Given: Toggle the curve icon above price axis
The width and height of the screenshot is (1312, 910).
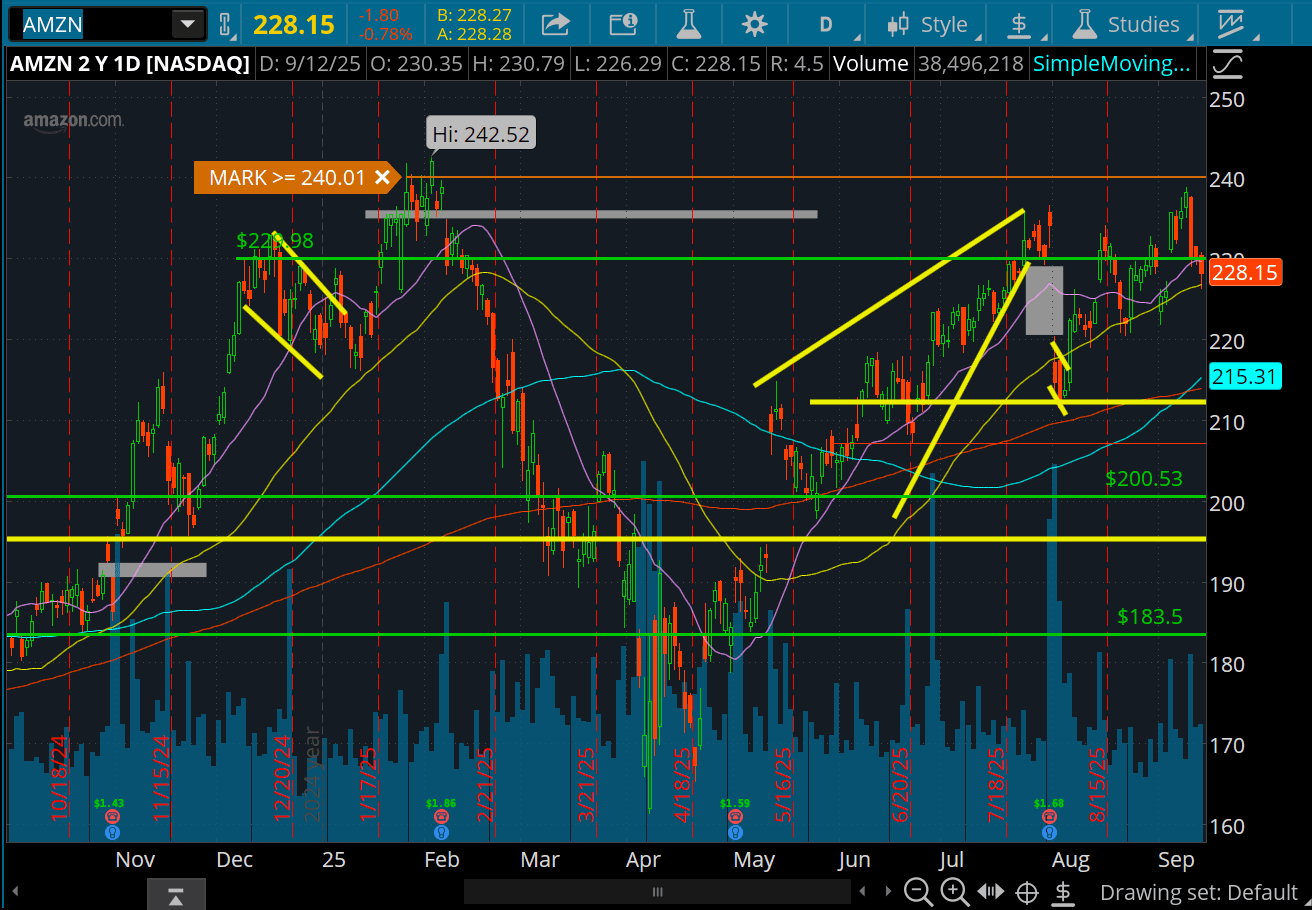Looking at the screenshot, I should [x=1226, y=65].
